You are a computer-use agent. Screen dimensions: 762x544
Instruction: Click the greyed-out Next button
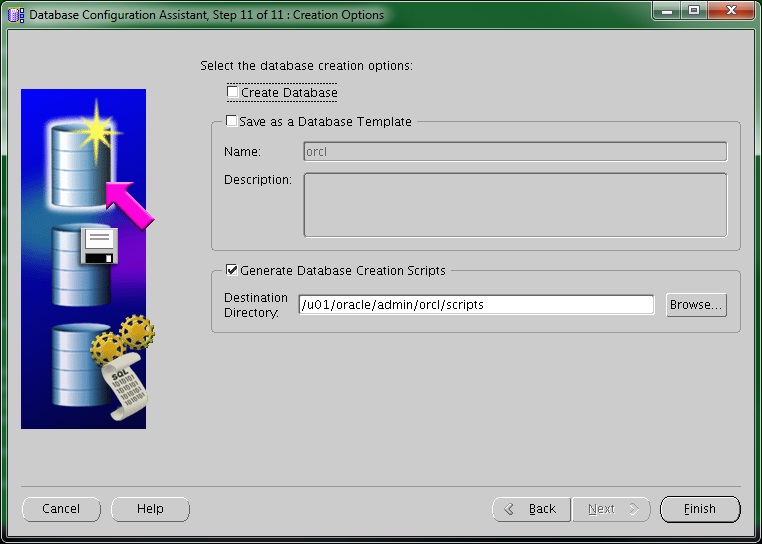[x=611, y=509]
